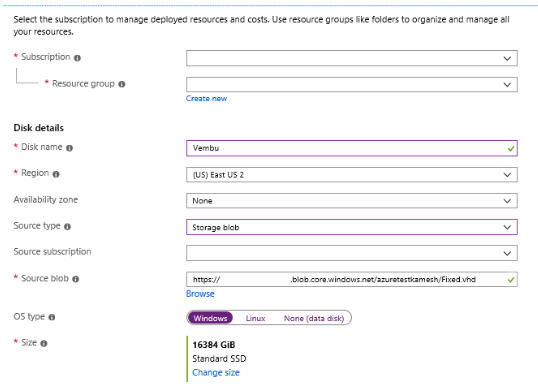Click the OS type info icon
This screenshot has height=388, width=538.
[52, 317]
